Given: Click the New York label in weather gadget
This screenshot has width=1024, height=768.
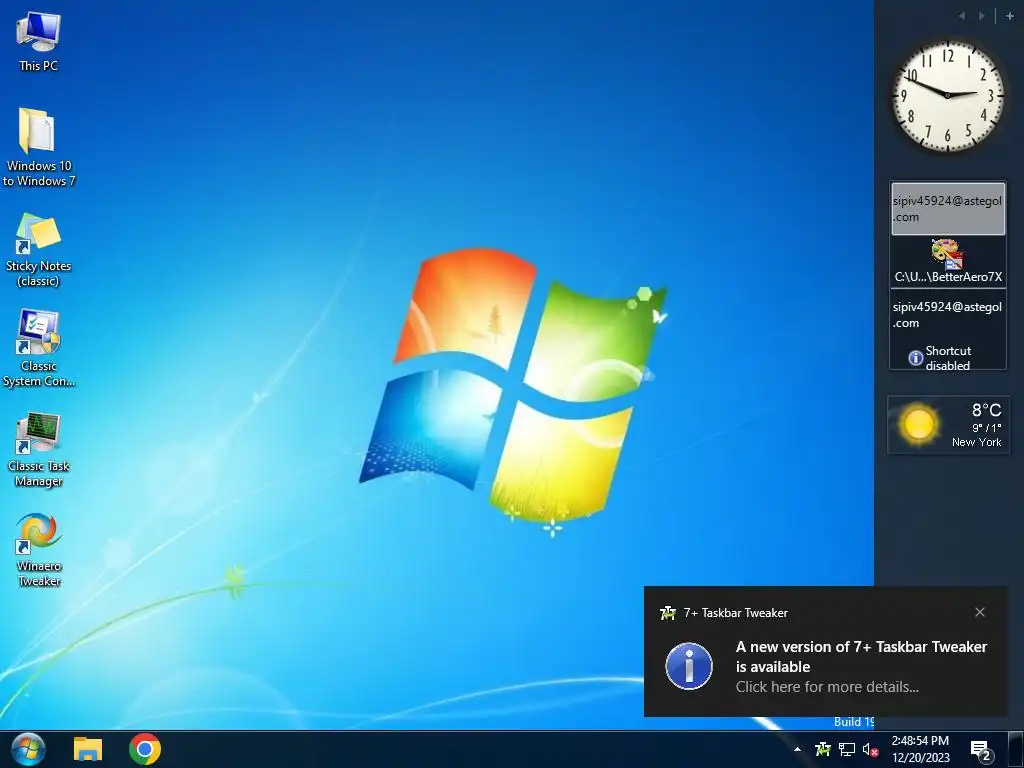Looking at the screenshot, I should [x=976, y=442].
